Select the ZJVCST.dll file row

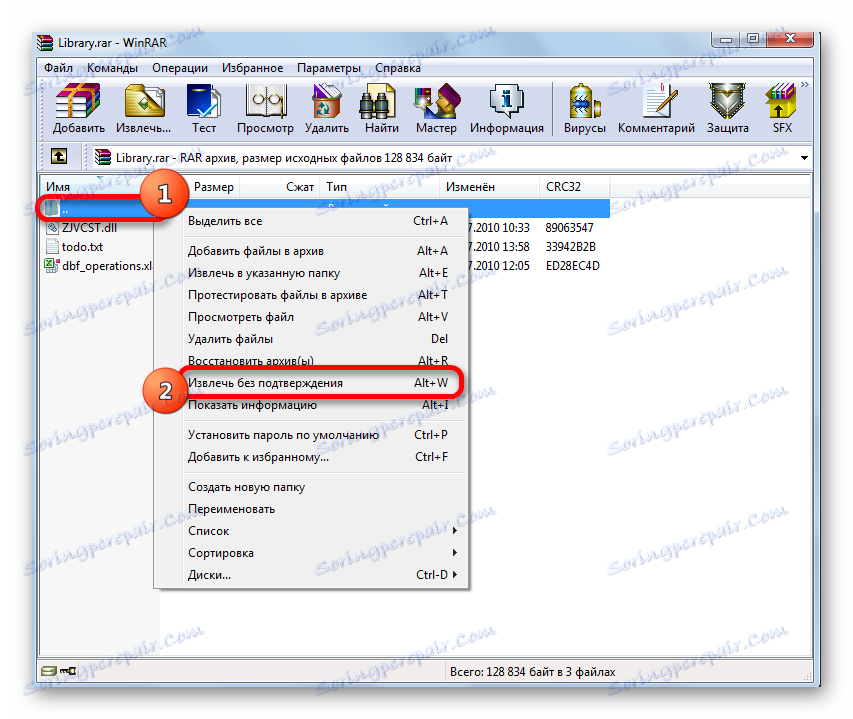(89, 227)
